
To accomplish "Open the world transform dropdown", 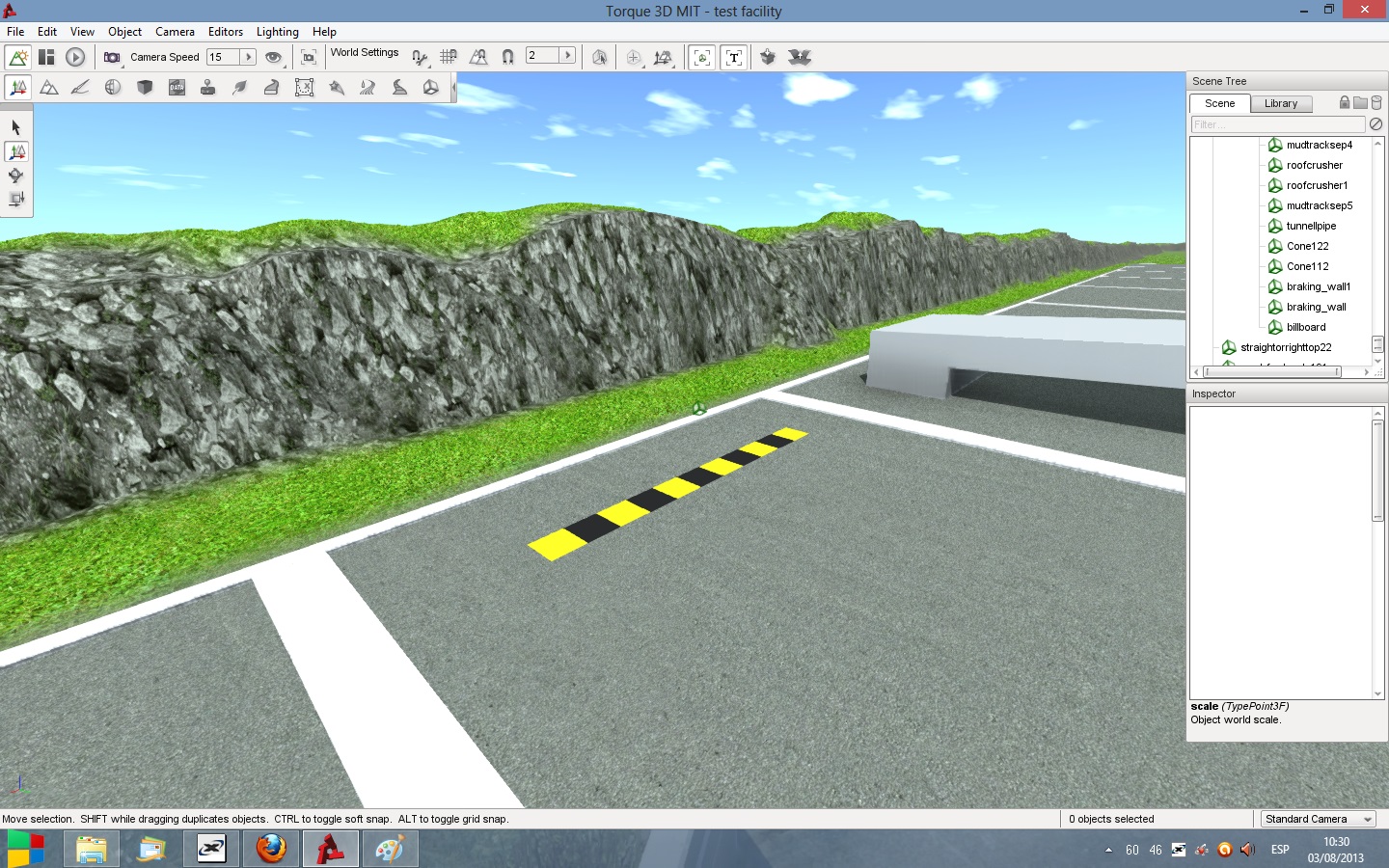I will [663, 57].
